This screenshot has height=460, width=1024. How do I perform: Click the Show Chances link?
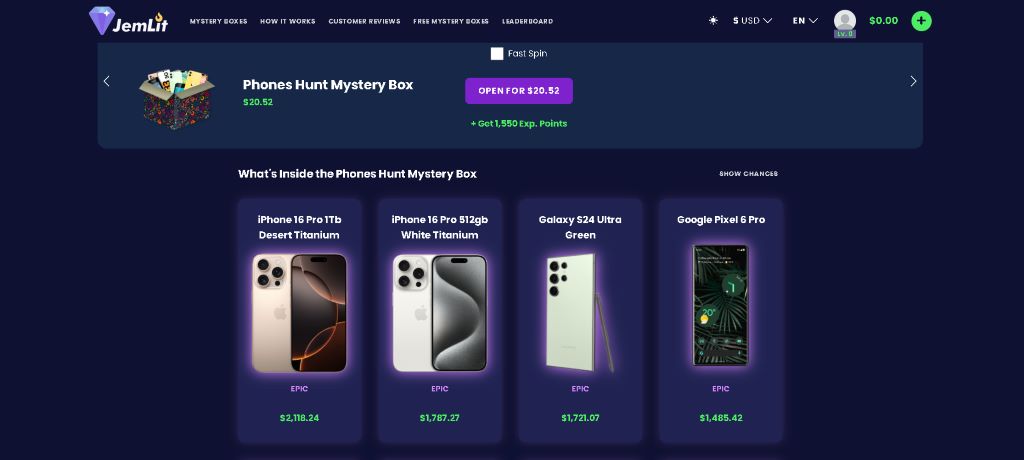click(748, 174)
